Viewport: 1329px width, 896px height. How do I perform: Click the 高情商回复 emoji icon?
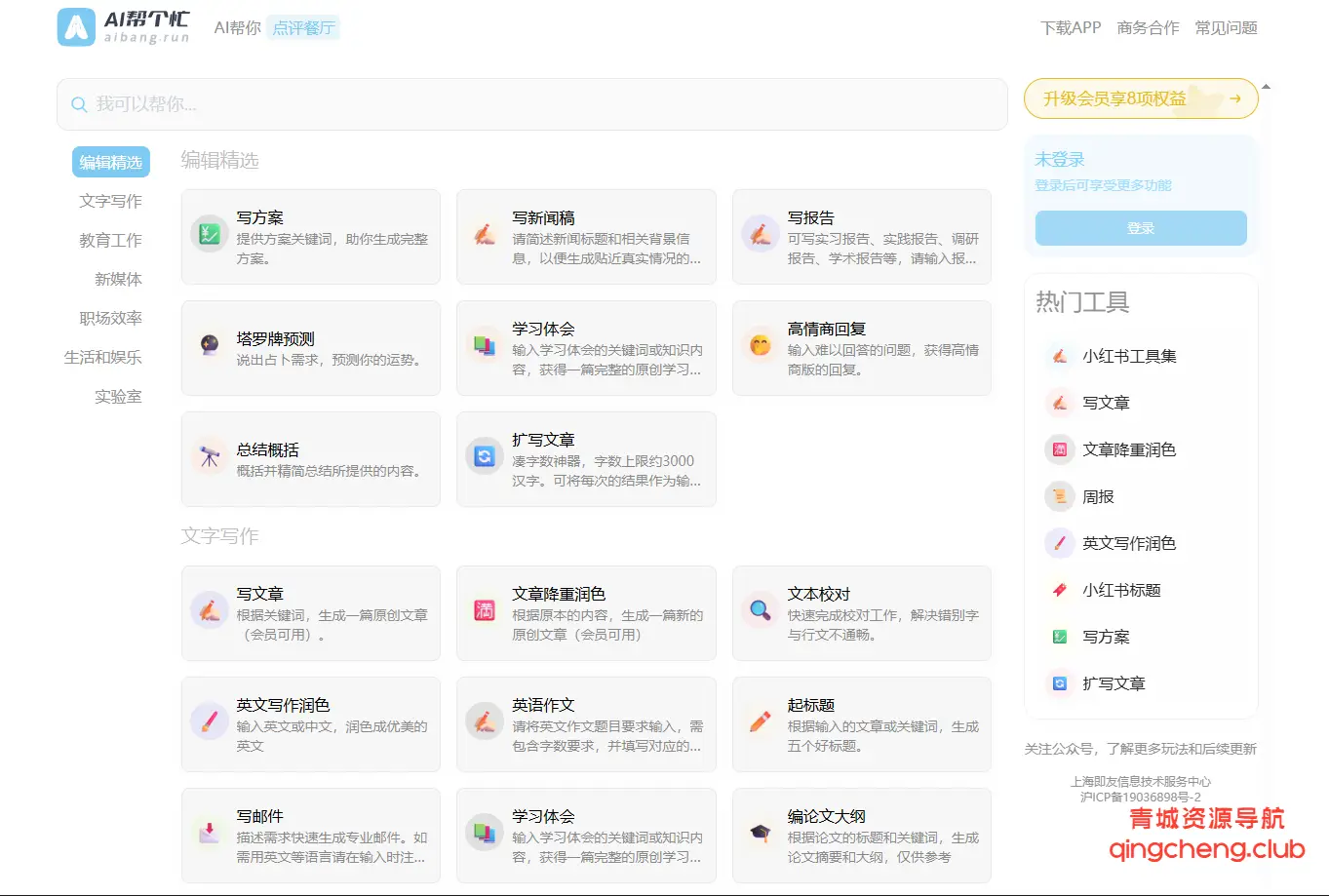tap(760, 345)
